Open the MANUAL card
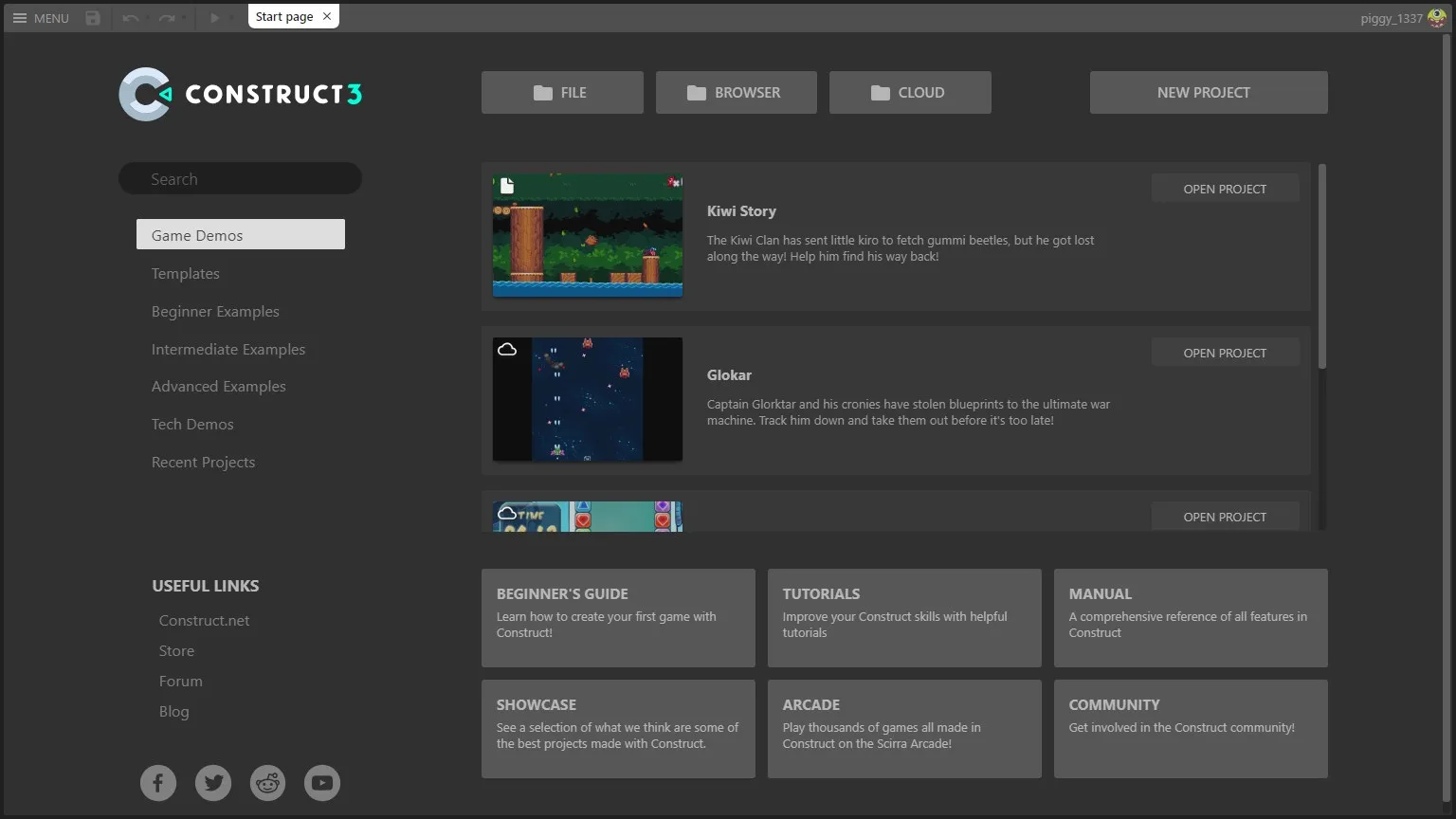The width and height of the screenshot is (1456, 819). pos(1191,618)
